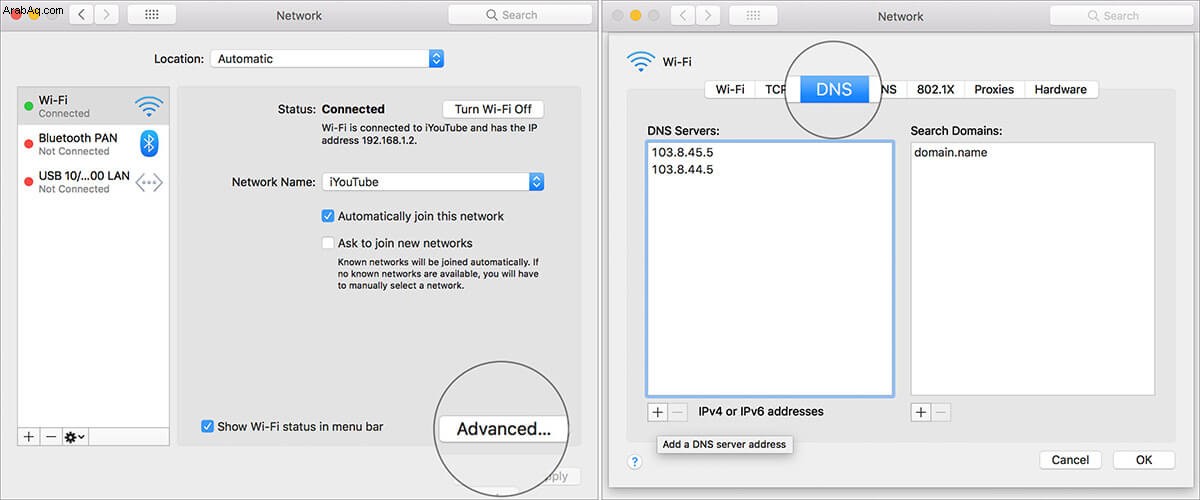
Task: Open help with the question mark button
Action: point(634,461)
